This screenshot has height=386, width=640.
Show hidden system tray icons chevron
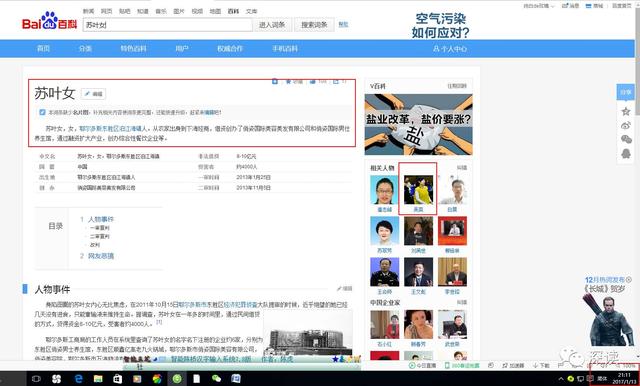(561, 379)
